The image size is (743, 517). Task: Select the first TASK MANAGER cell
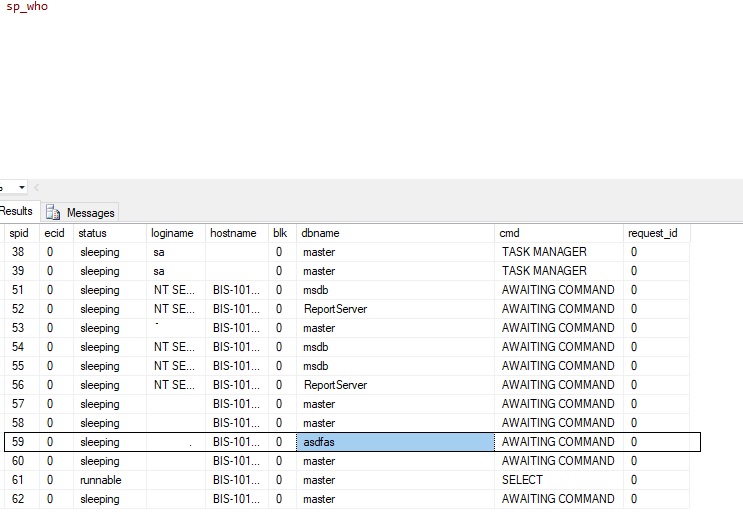(x=544, y=252)
